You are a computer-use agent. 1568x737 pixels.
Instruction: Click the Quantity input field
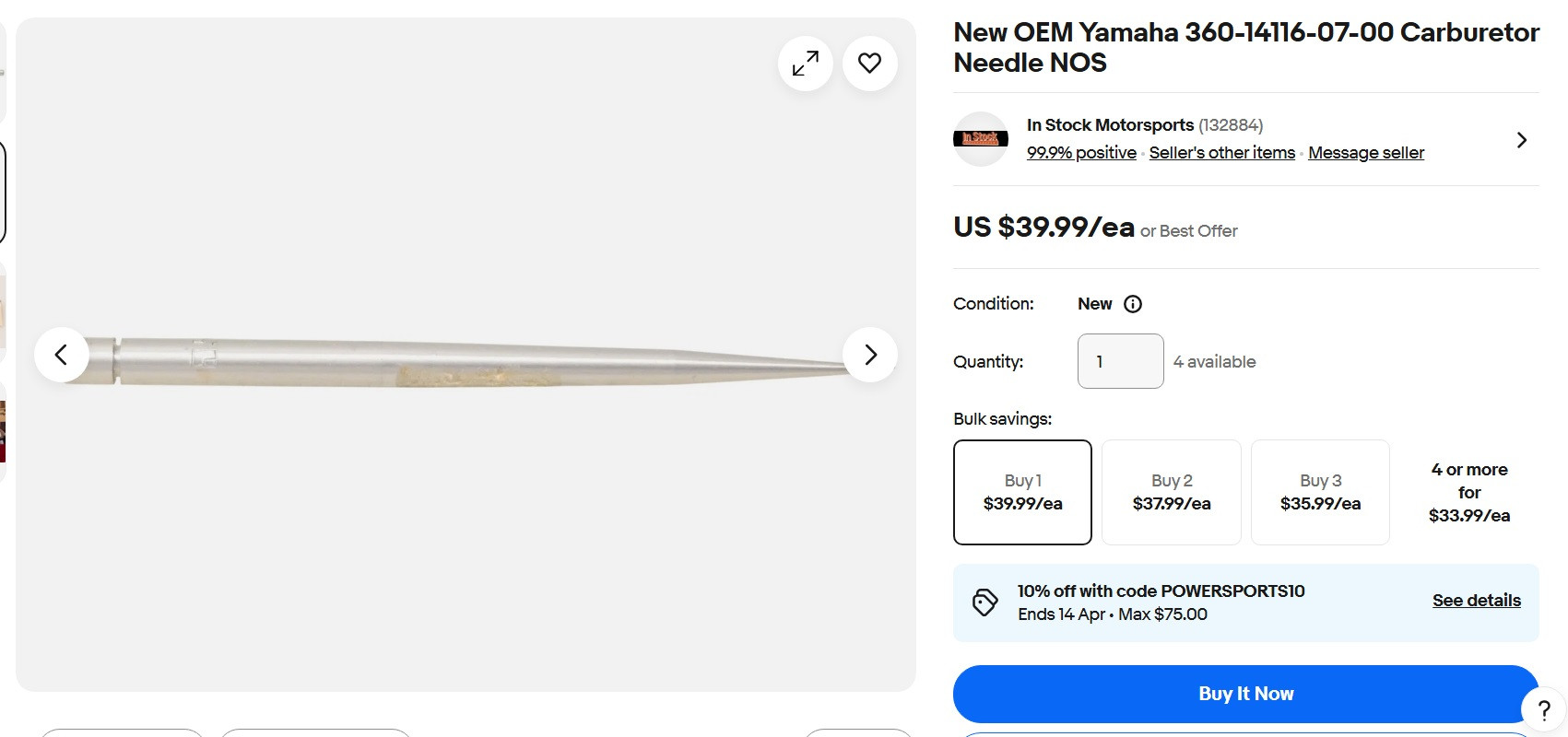[1120, 361]
